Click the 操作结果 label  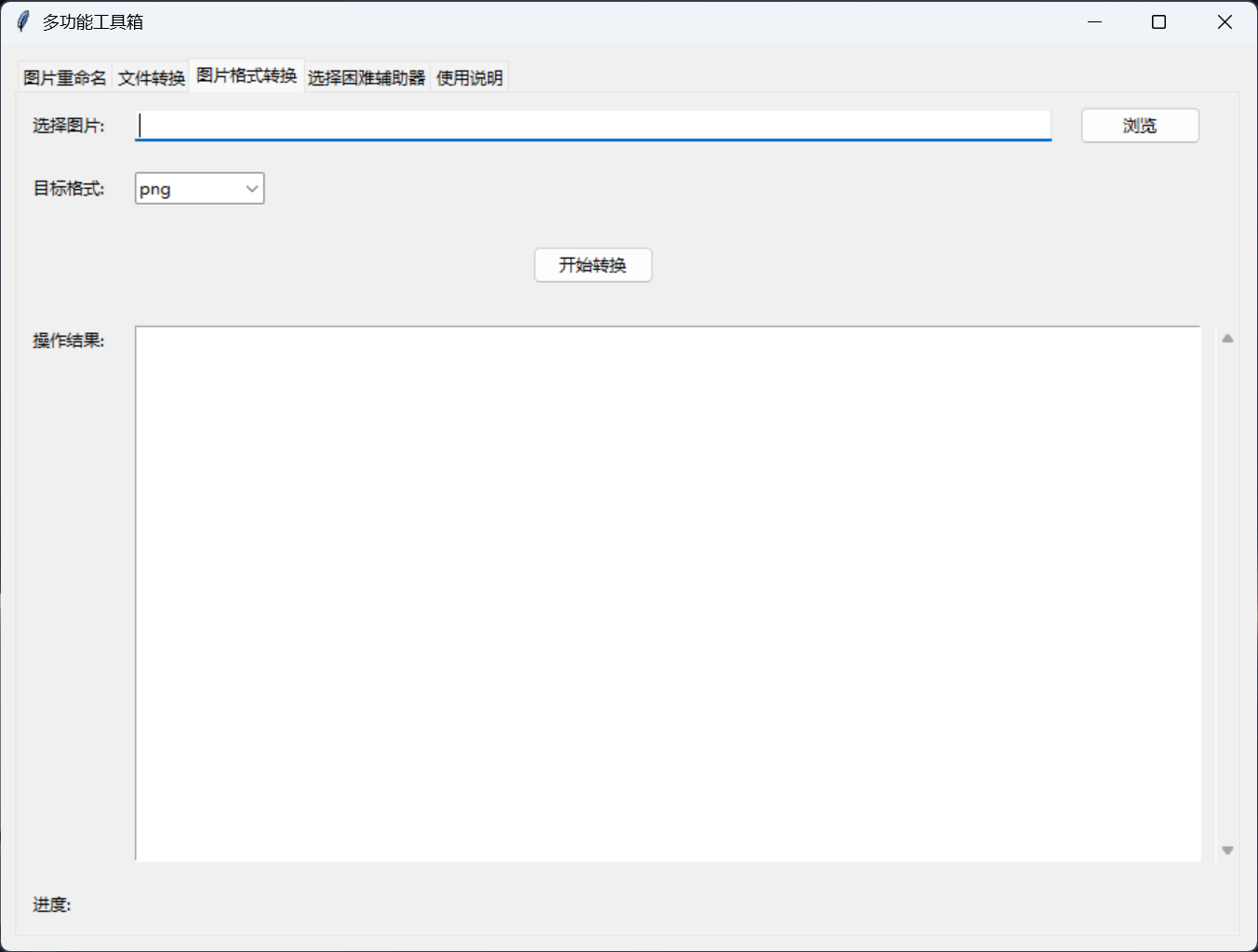point(69,341)
